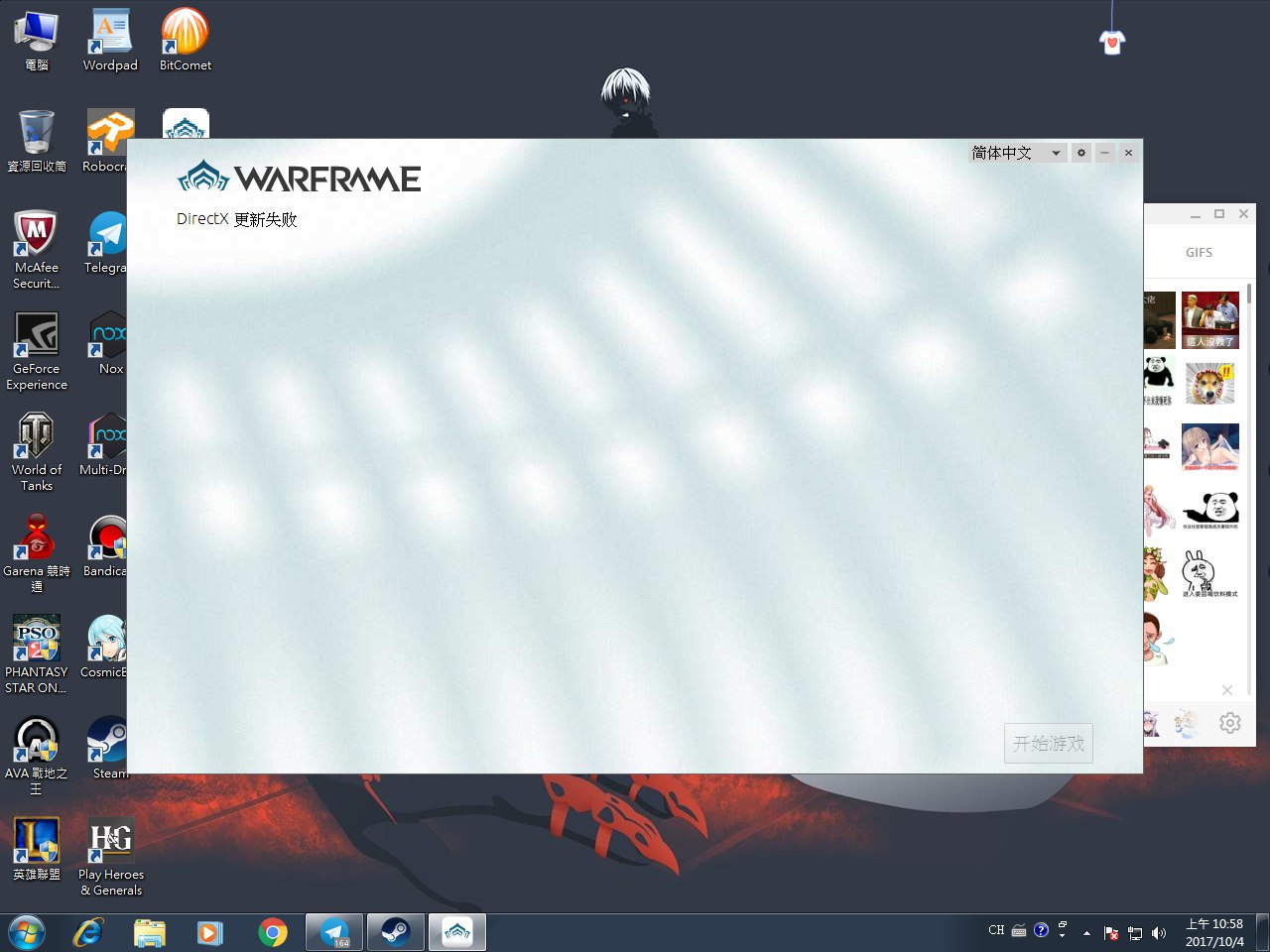Image resolution: width=1270 pixels, height=952 pixels.
Task: Open Google Chrome from taskbar
Action: 272,932
